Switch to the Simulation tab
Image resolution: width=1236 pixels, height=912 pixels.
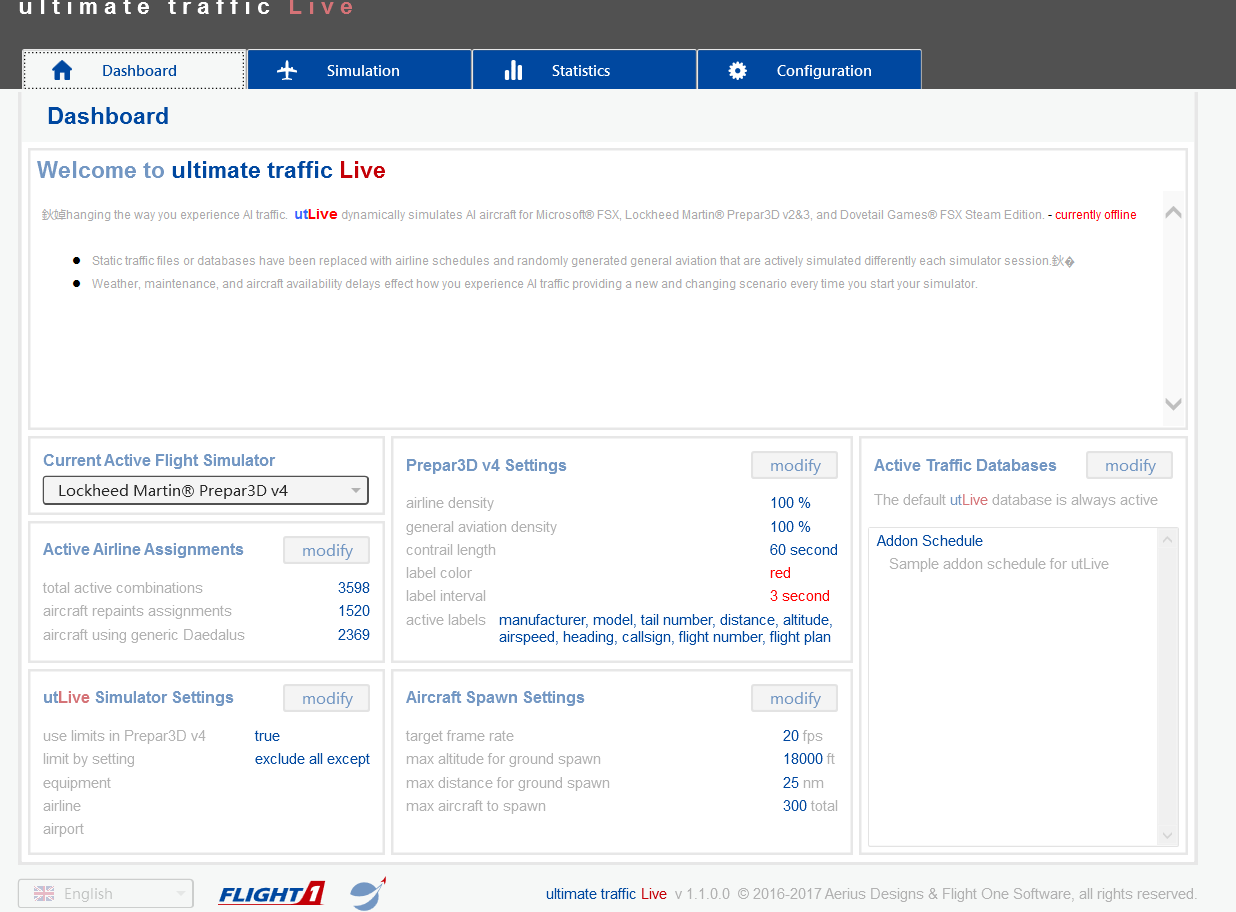(360, 70)
